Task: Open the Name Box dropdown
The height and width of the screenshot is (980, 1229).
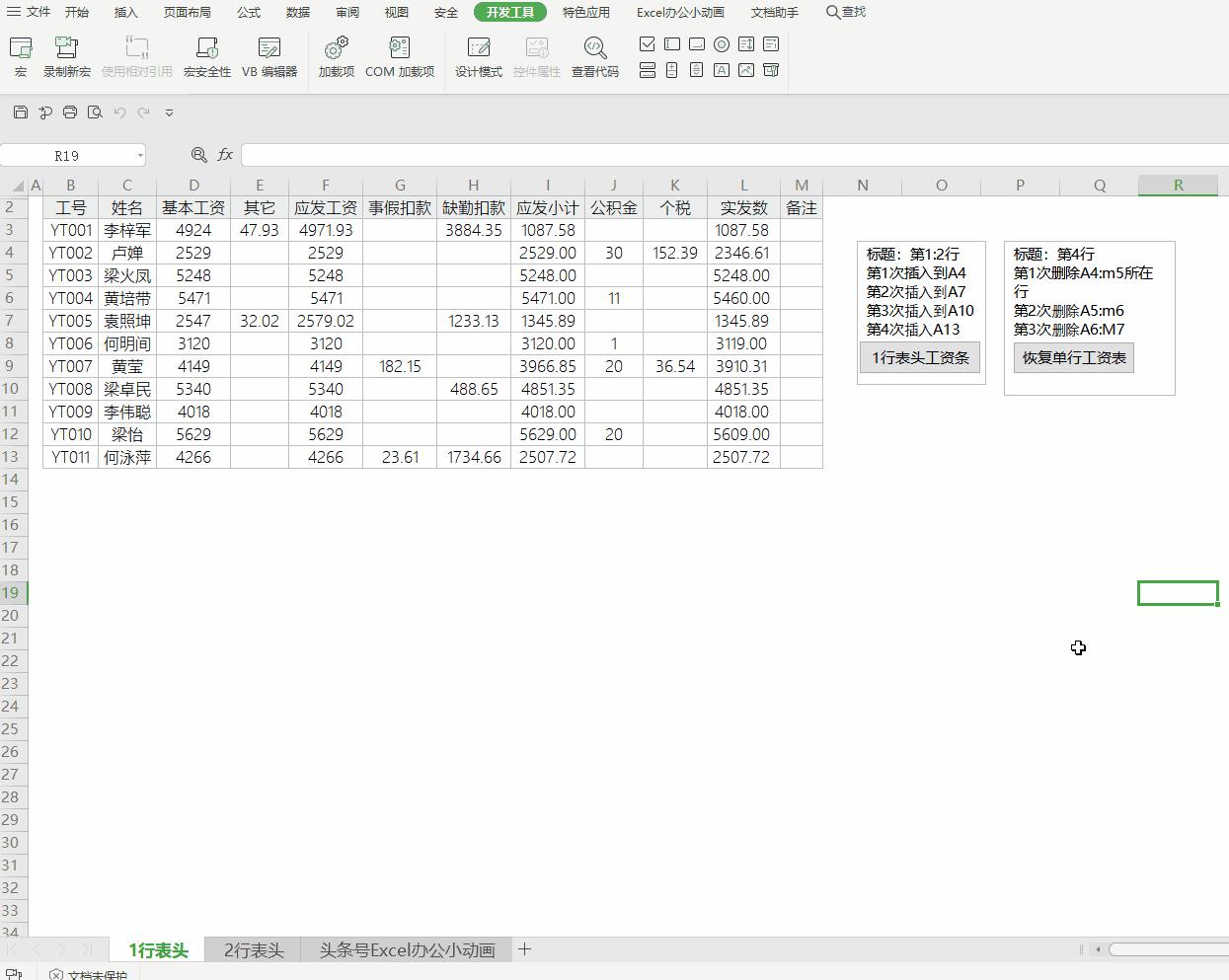Action: pyautogui.click(x=141, y=155)
